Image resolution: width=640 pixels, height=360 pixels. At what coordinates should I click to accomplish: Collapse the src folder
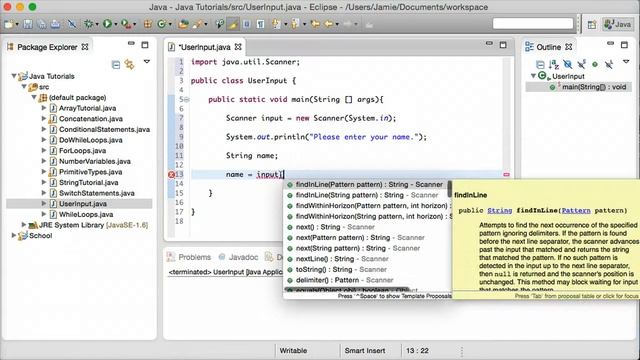pos(24,87)
